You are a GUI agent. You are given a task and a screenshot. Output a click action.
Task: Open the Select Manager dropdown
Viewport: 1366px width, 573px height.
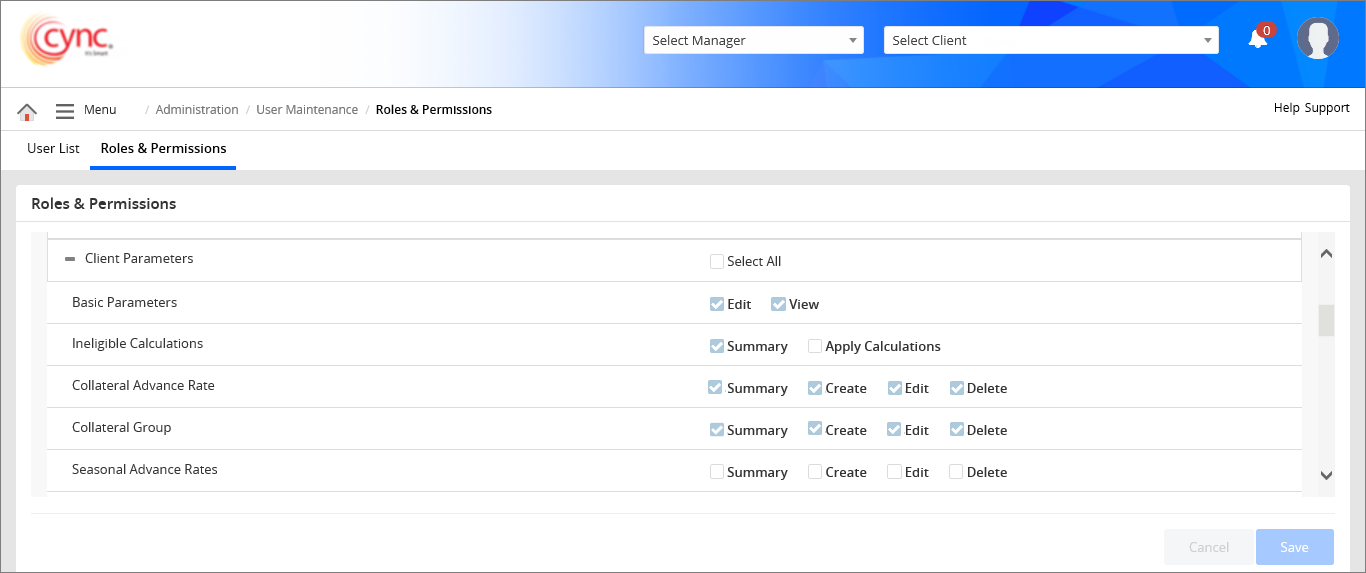coord(753,40)
